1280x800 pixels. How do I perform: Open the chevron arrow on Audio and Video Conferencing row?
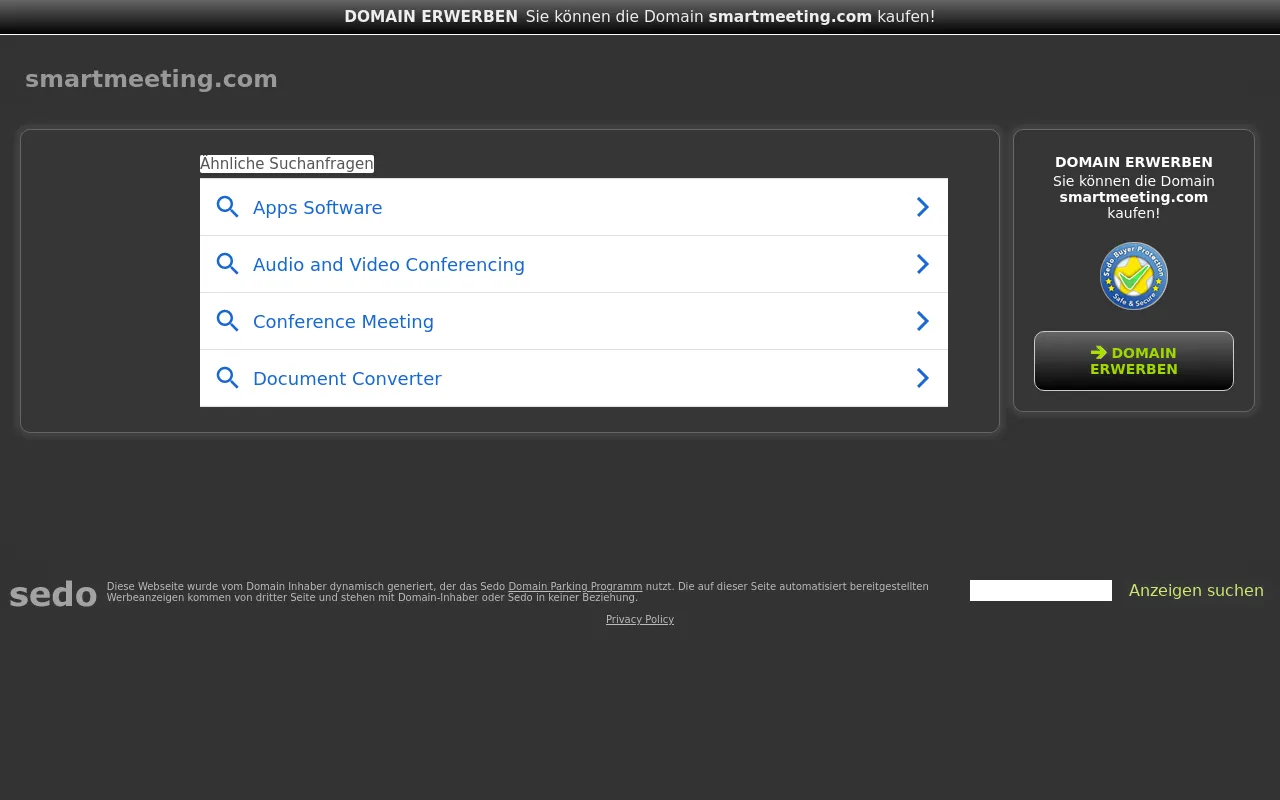coord(923,264)
